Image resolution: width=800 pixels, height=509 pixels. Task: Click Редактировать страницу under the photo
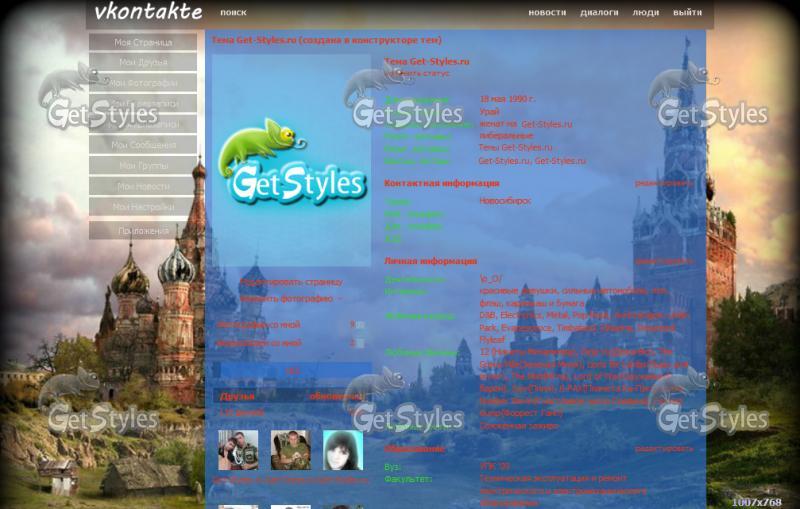pyautogui.click(x=291, y=282)
